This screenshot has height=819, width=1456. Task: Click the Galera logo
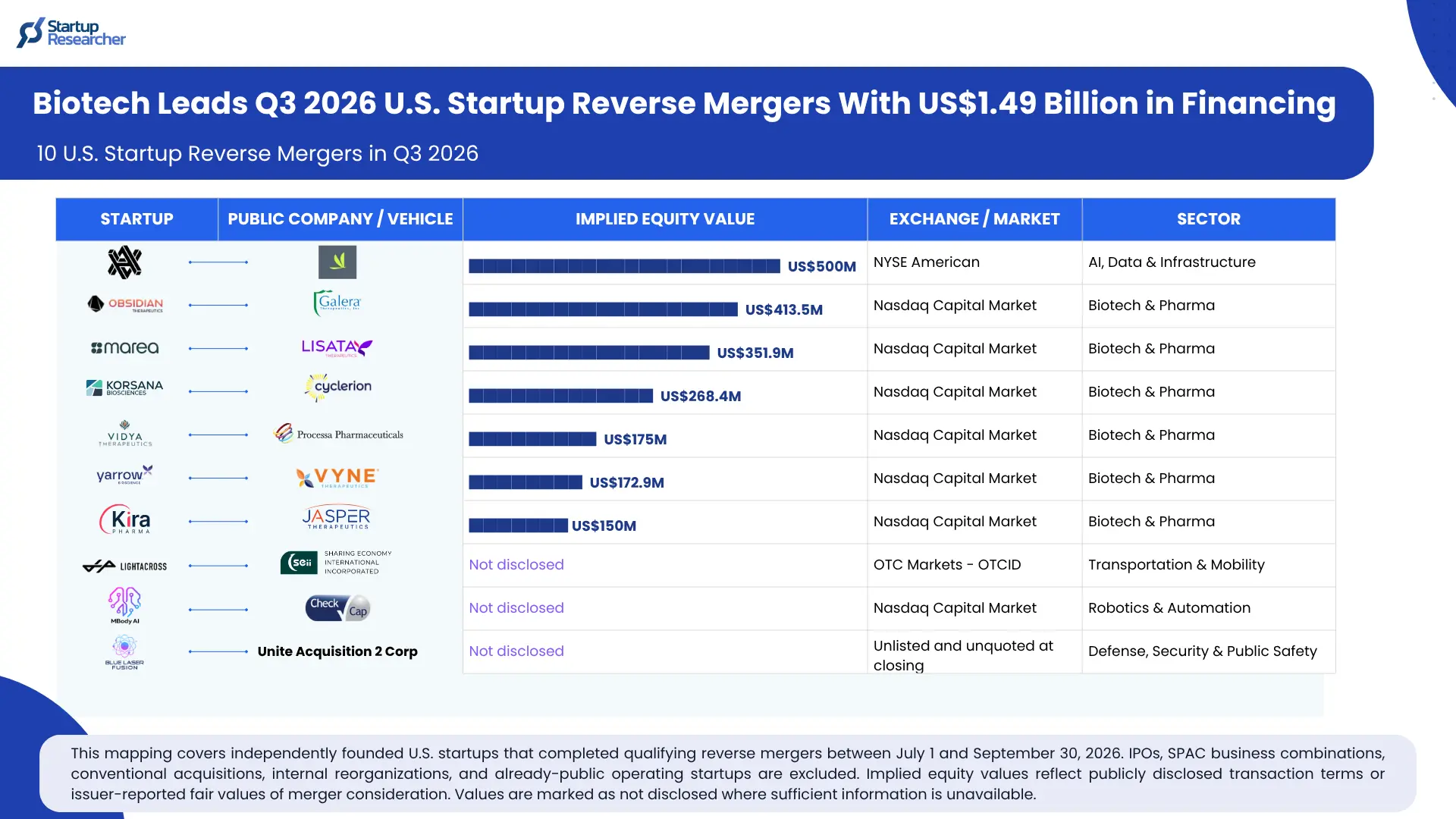click(337, 303)
